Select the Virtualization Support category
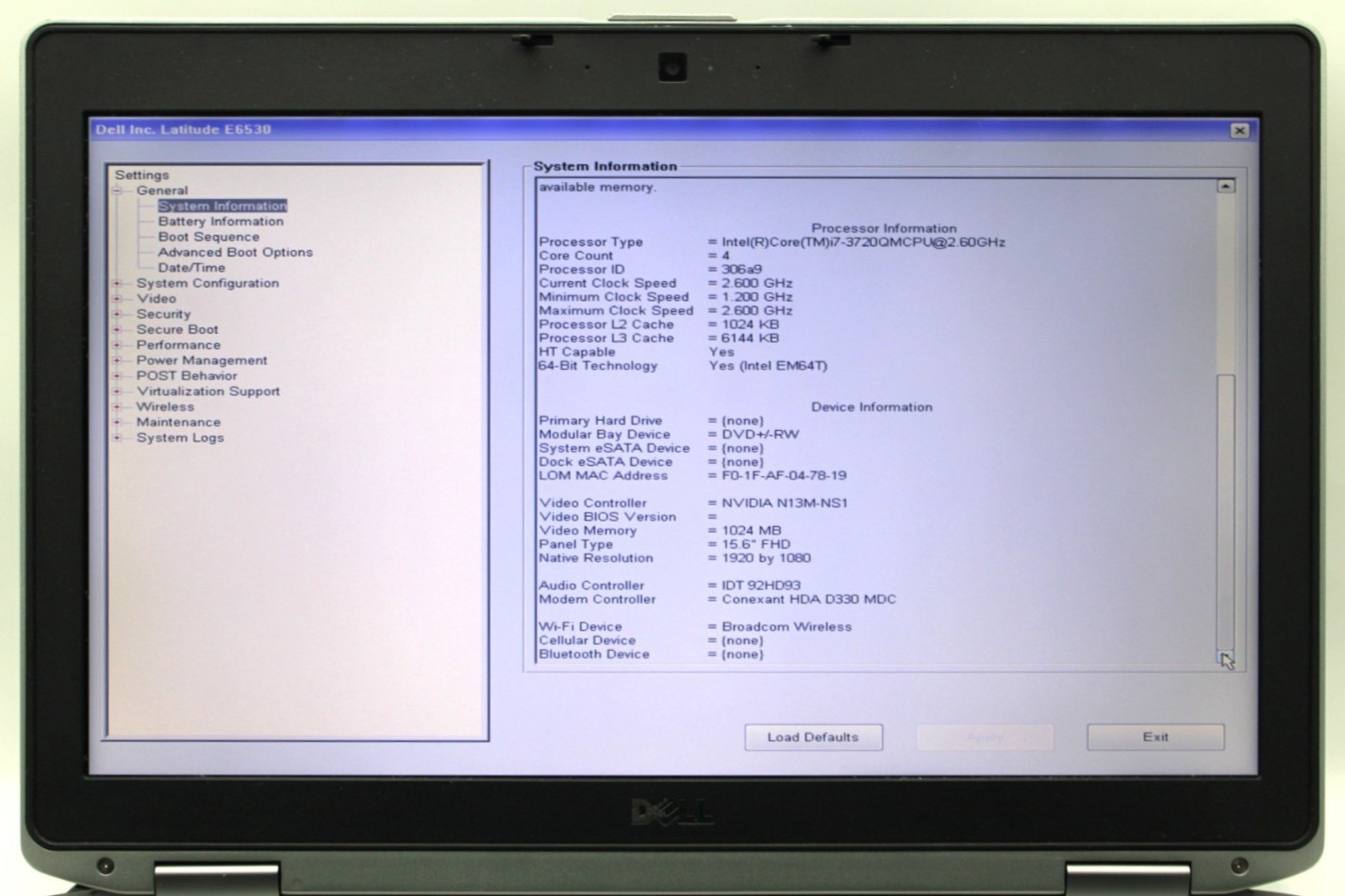Viewport: 1345px width, 896px height. click(208, 391)
